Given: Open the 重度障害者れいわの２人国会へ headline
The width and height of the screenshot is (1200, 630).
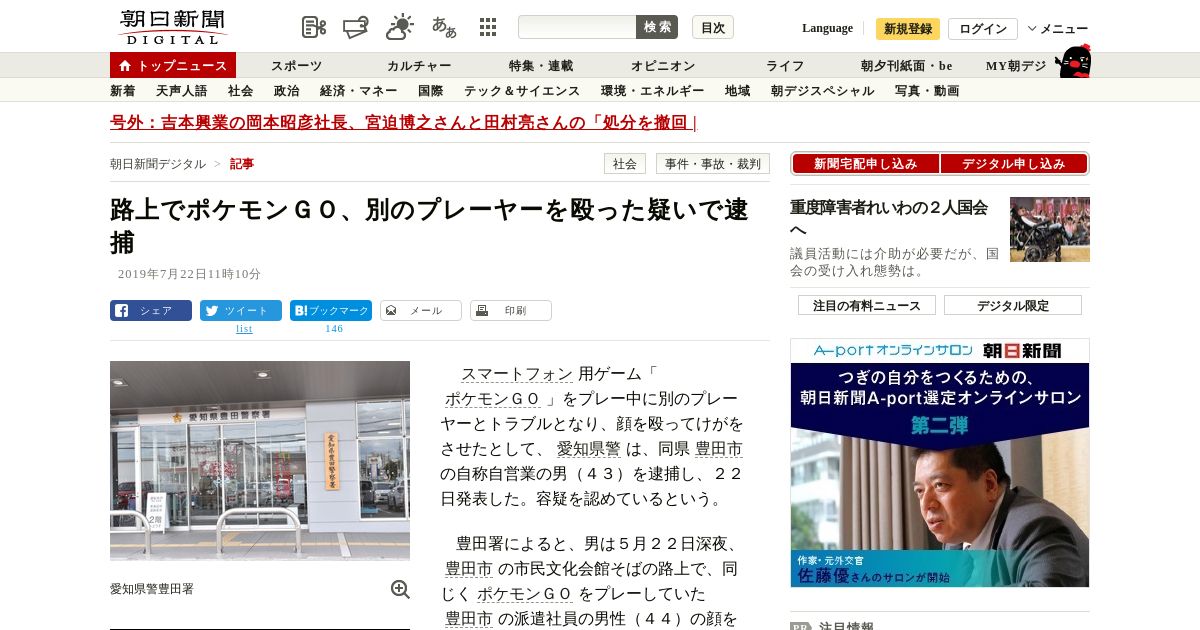Looking at the screenshot, I should [x=889, y=219].
